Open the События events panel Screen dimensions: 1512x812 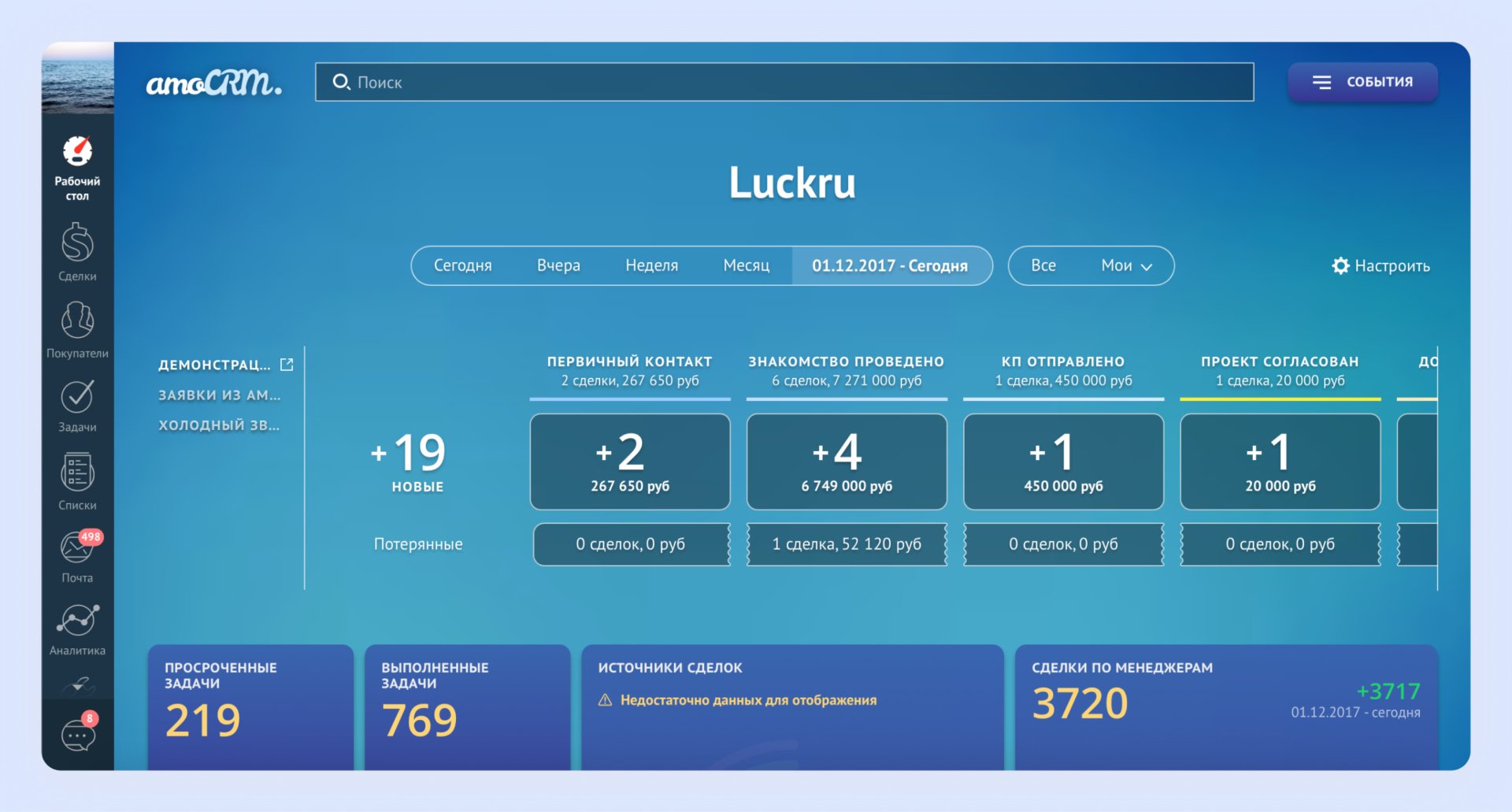pos(1362,82)
